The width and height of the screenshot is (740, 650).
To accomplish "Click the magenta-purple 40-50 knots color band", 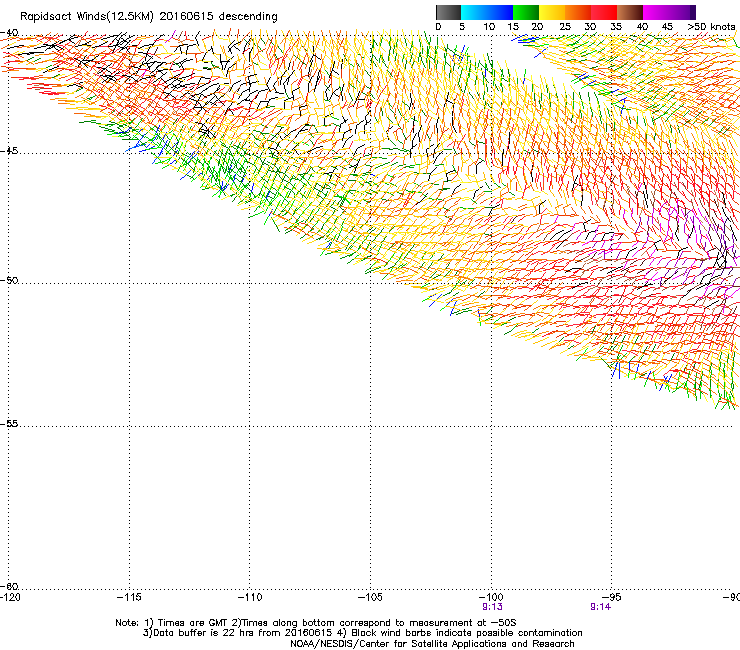I will [x=669, y=12].
